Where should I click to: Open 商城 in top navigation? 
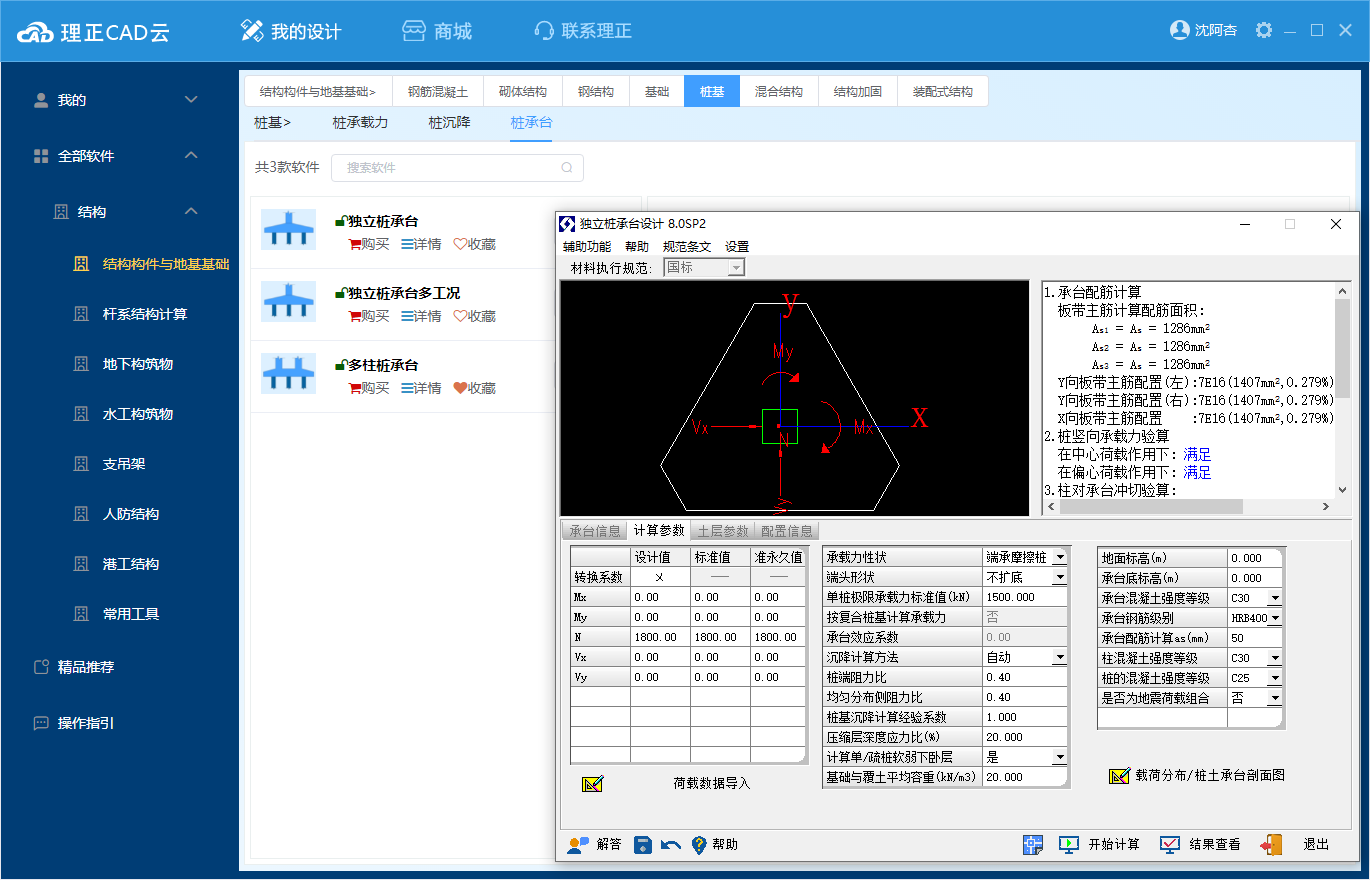click(x=437, y=31)
